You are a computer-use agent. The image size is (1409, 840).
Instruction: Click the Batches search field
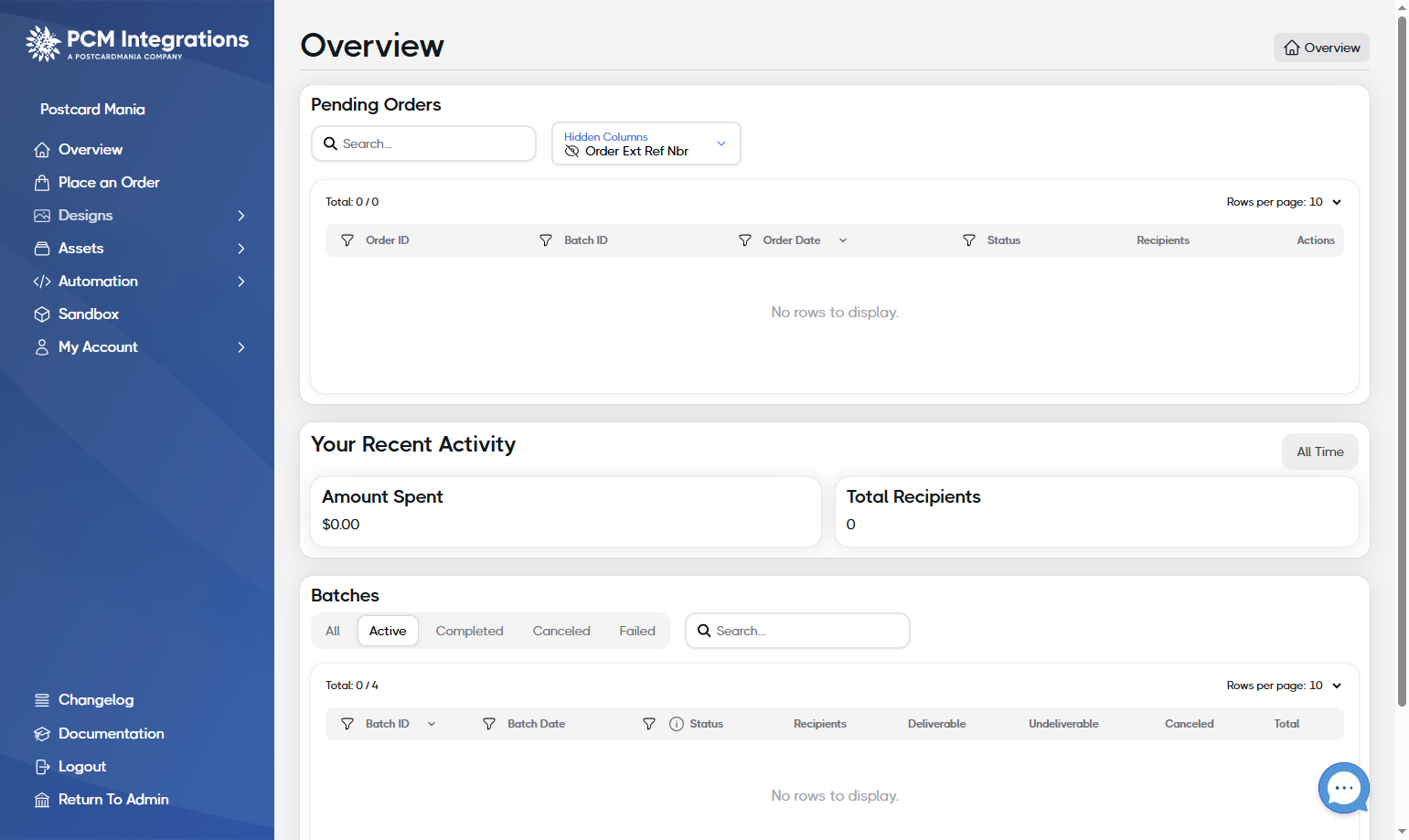[x=797, y=631]
